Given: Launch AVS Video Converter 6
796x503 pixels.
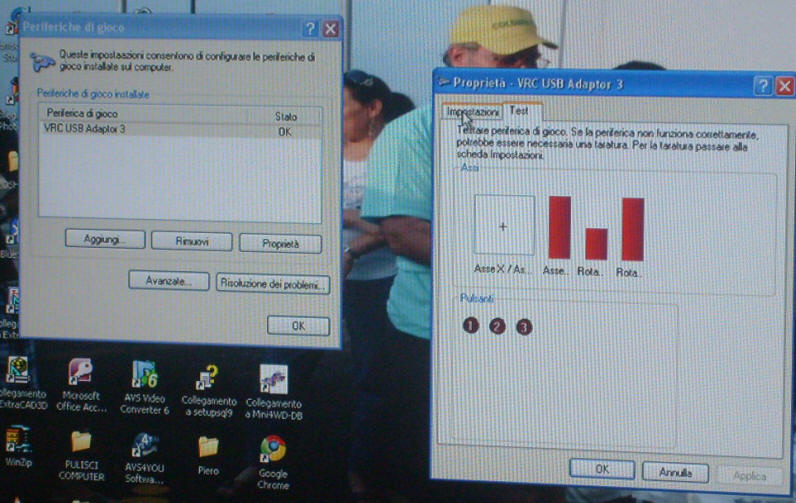Looking at the screenshot, I should tap(144, 375).
